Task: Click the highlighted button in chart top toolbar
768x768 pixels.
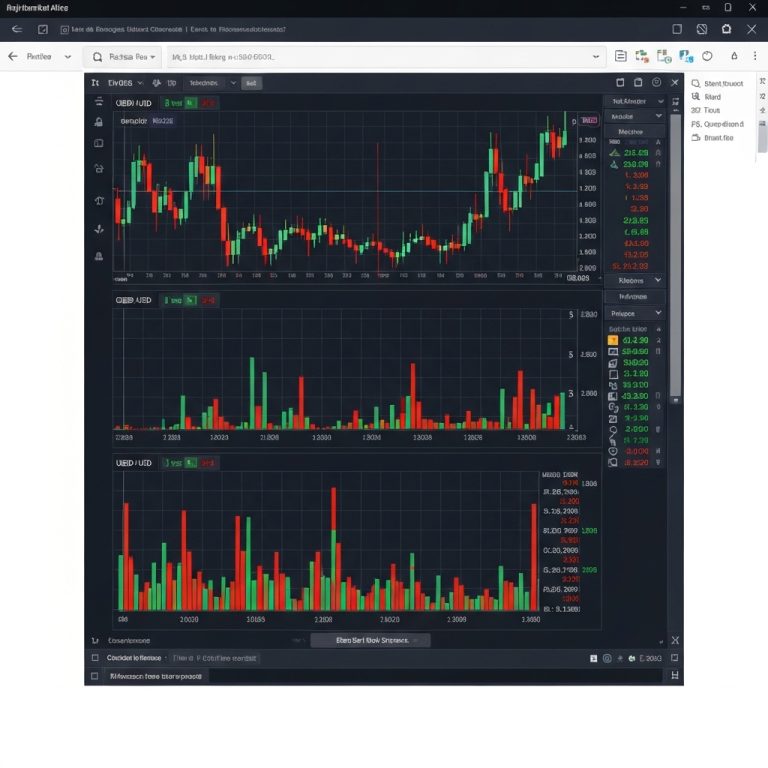Action: coord(251,83)
